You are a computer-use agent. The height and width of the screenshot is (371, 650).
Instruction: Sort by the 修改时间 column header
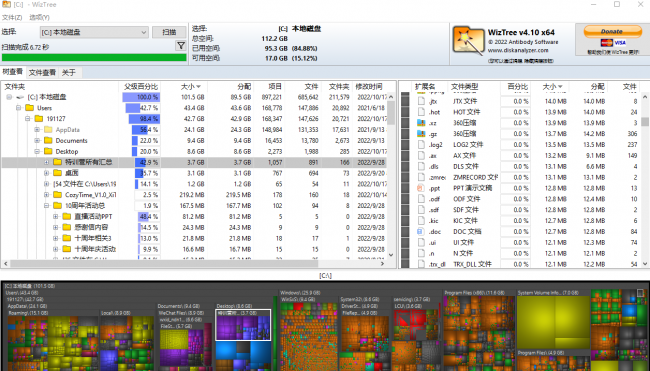coord(369,87)
